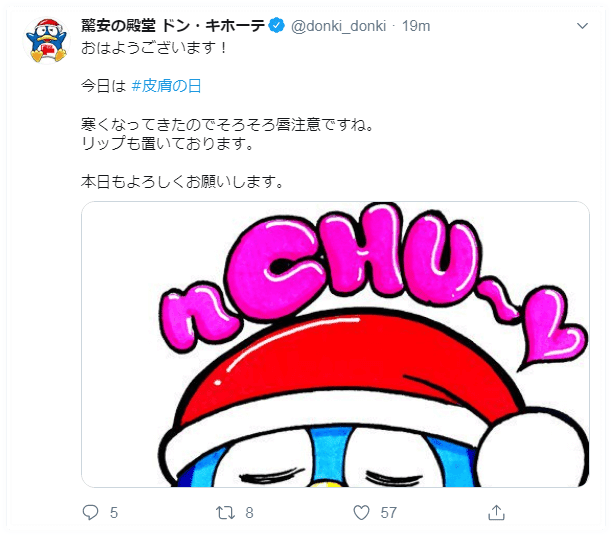Click the blue verified badge next to the name

pos(277,26)
